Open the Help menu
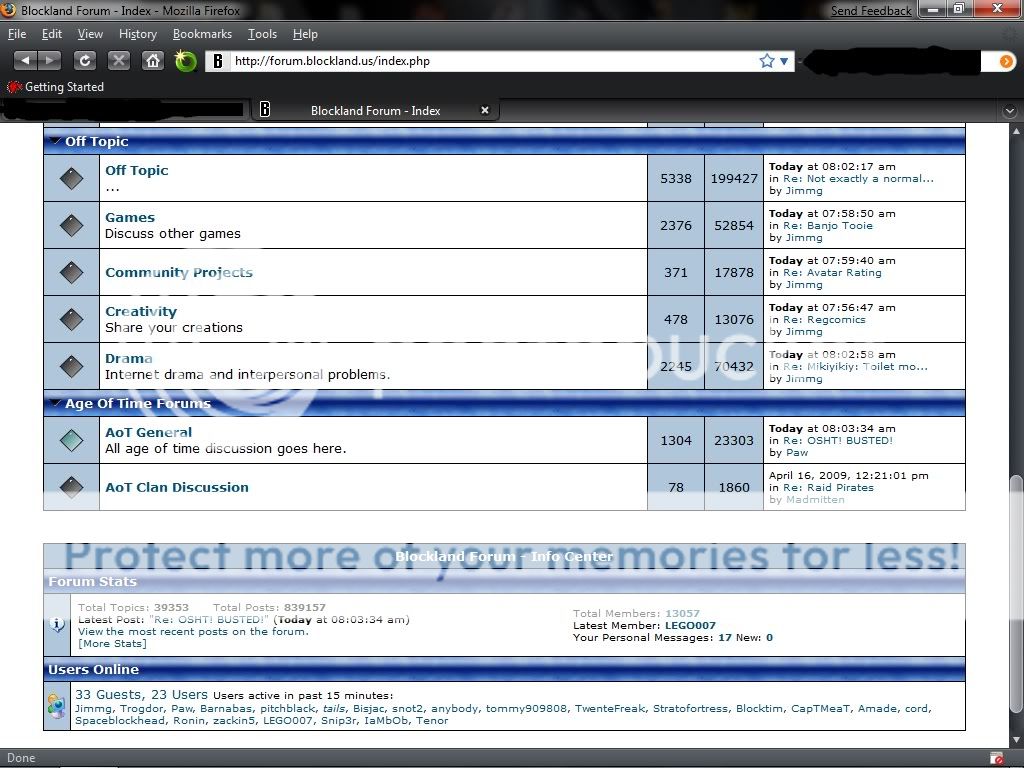1024x768 pixels. pos(305,34)
